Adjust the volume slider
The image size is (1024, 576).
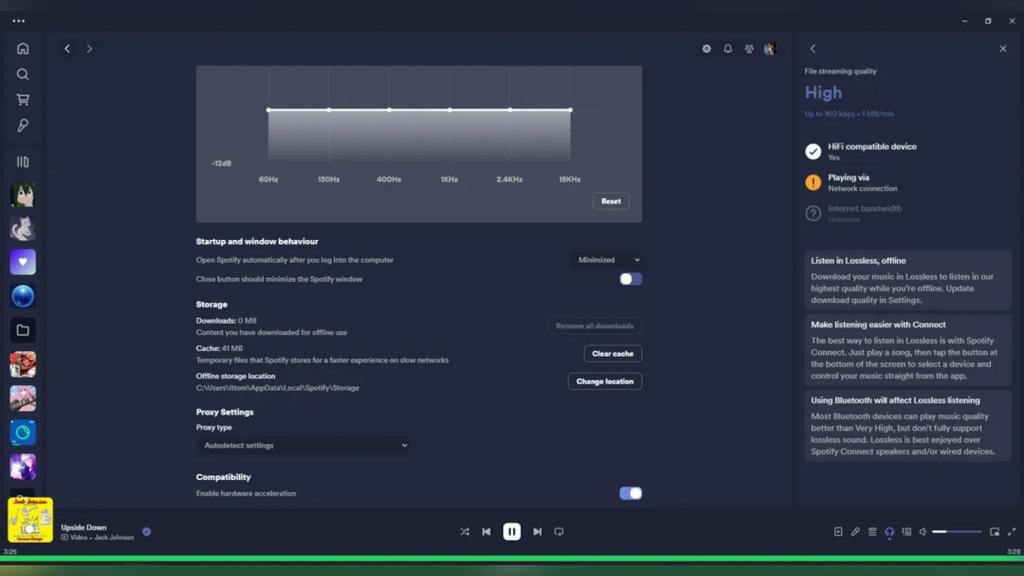coord(957,532)
